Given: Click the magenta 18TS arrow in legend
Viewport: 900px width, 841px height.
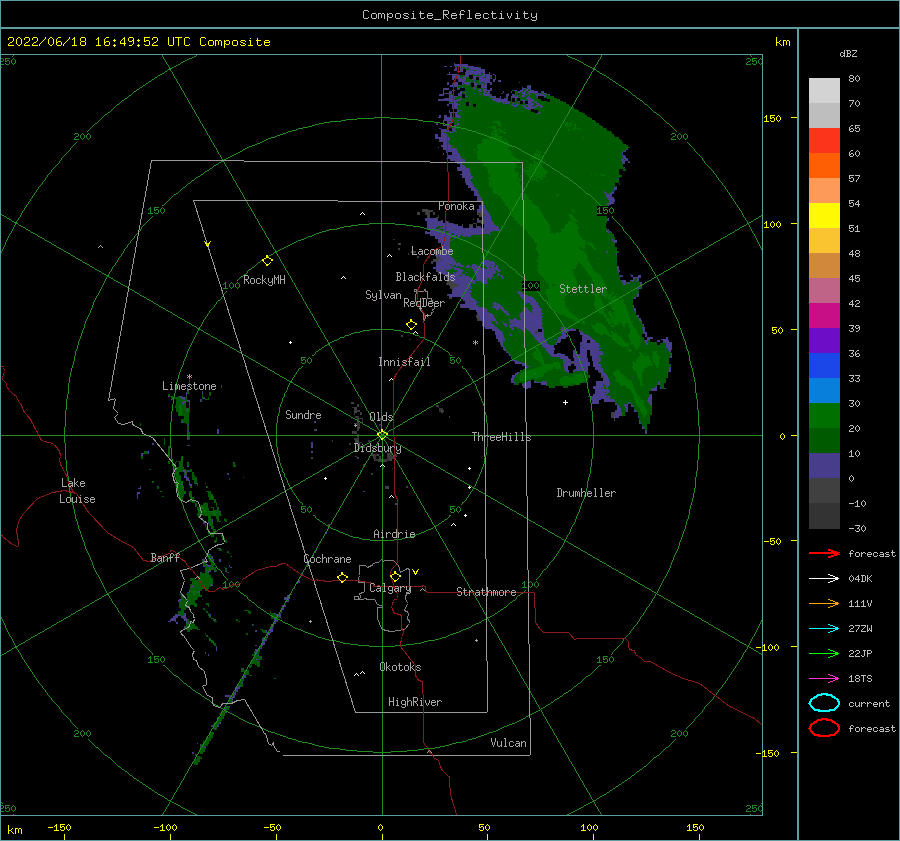Looking at the screenshot, I should pyautogui.click(x=824, y=679).
